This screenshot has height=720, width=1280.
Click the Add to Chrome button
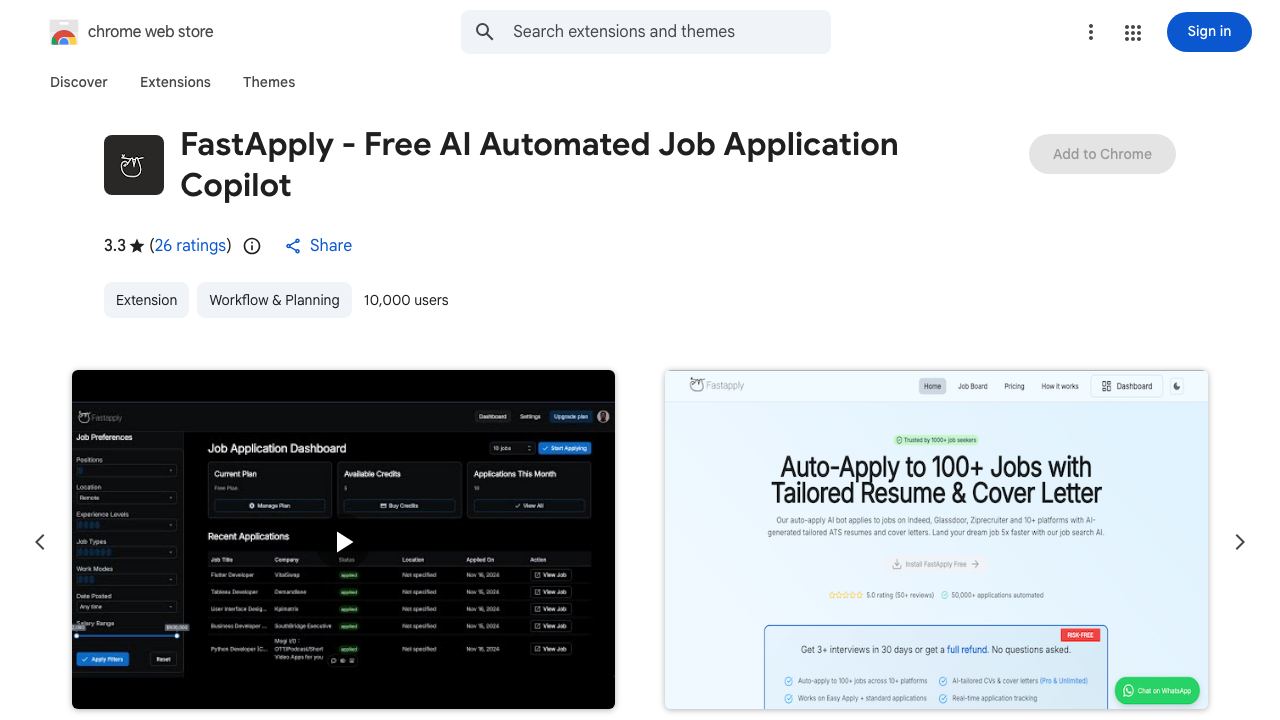tap(1102, 154)
